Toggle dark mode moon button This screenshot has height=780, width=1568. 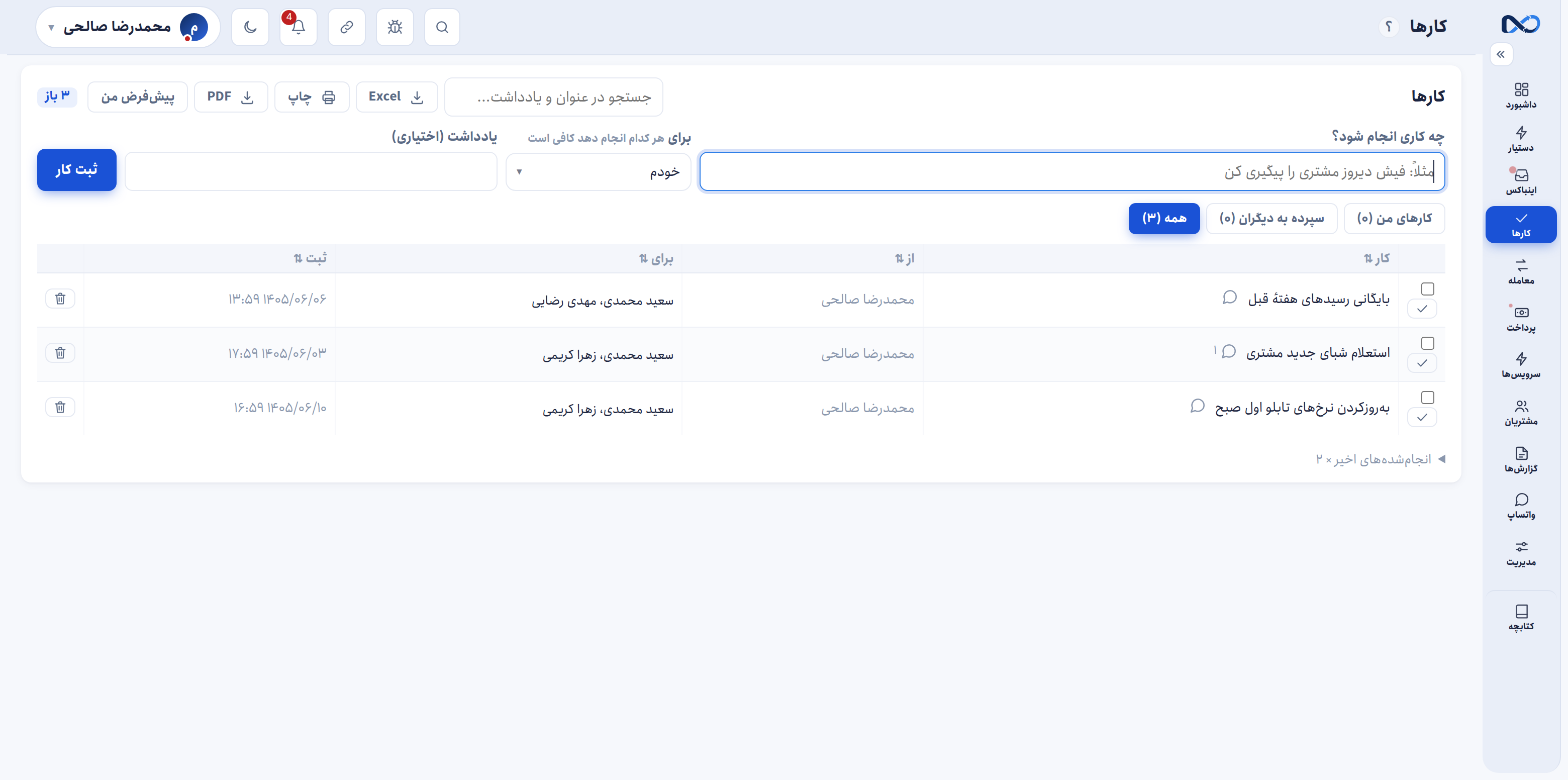(250, 27)
